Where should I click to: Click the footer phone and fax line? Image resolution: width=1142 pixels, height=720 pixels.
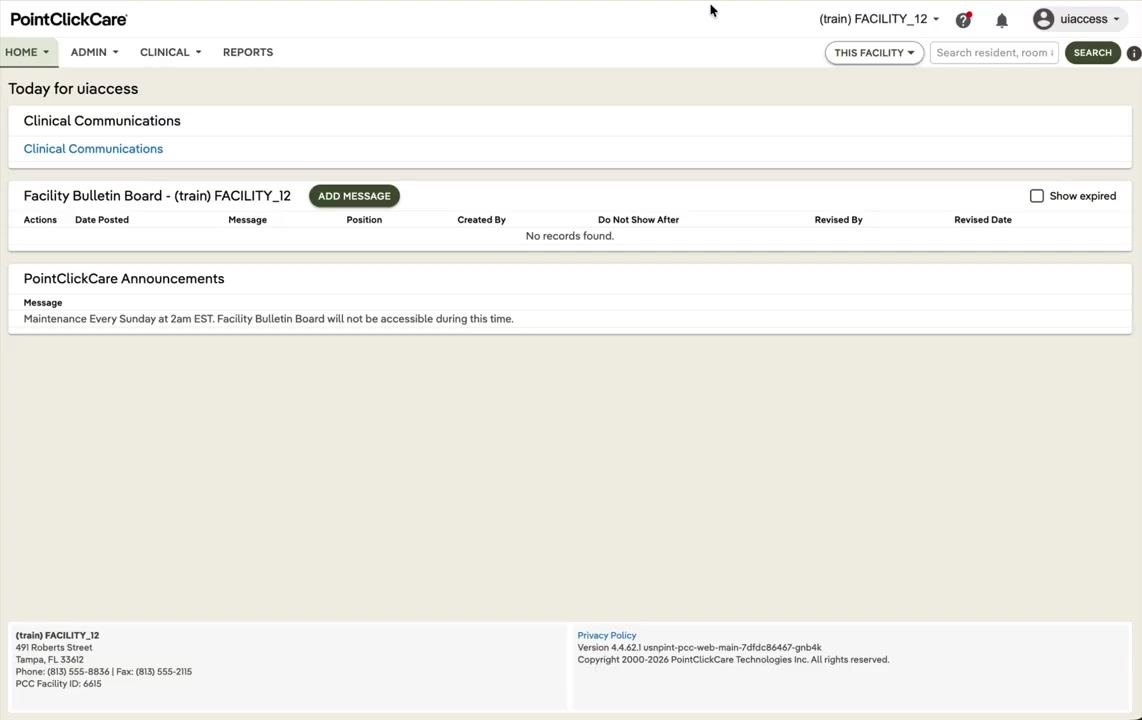103,671
